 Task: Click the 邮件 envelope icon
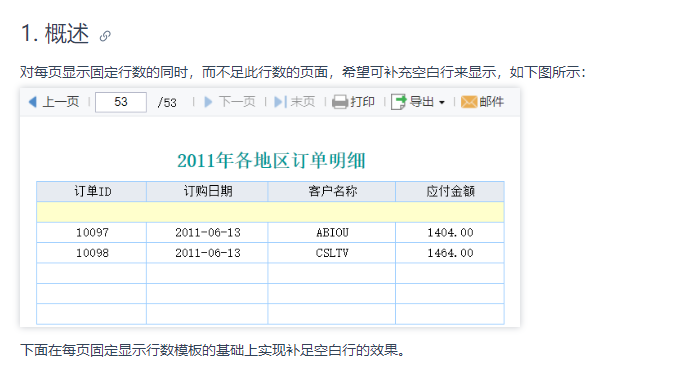[469, 102]
